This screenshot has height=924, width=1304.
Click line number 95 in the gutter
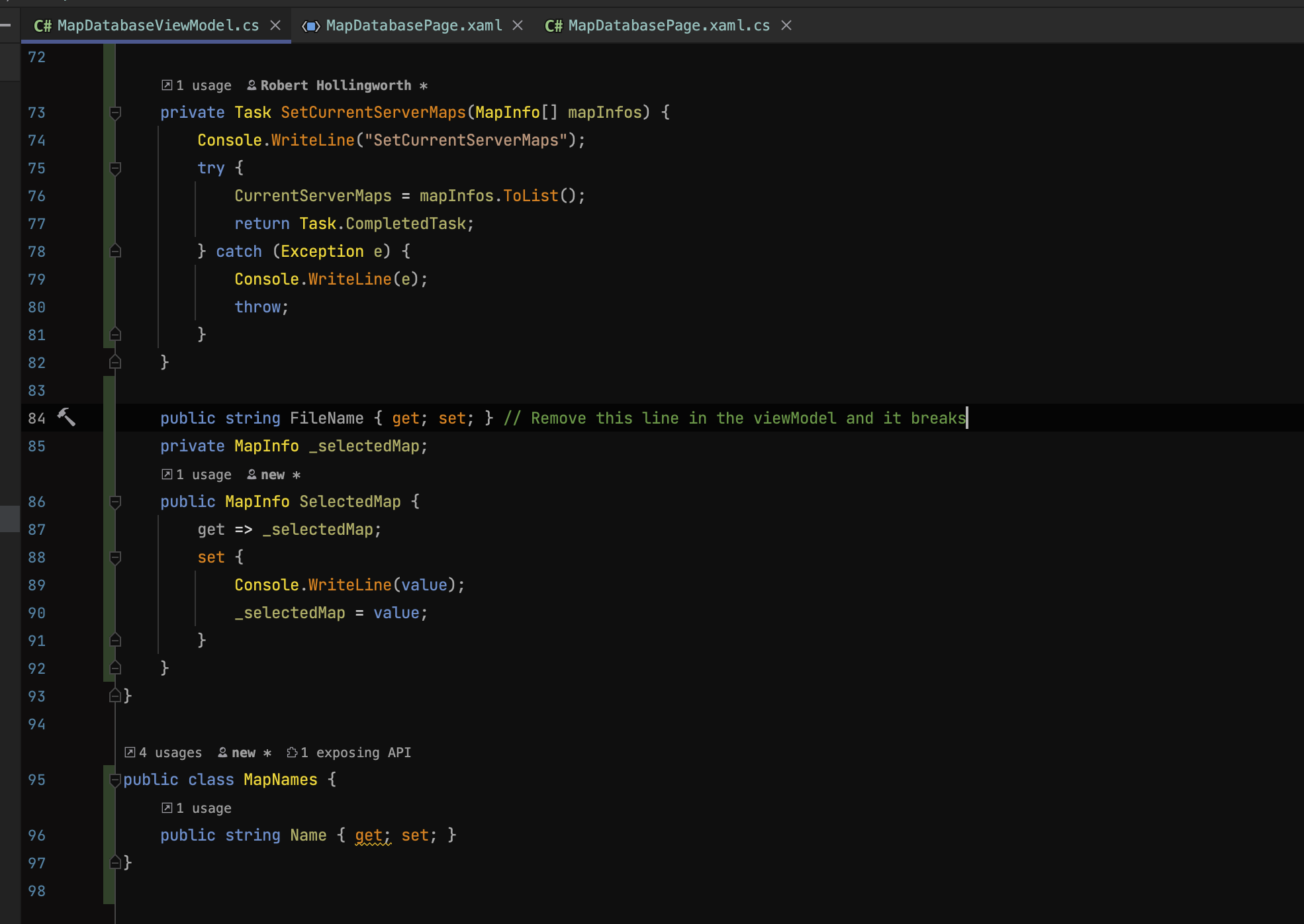(36, 780)
